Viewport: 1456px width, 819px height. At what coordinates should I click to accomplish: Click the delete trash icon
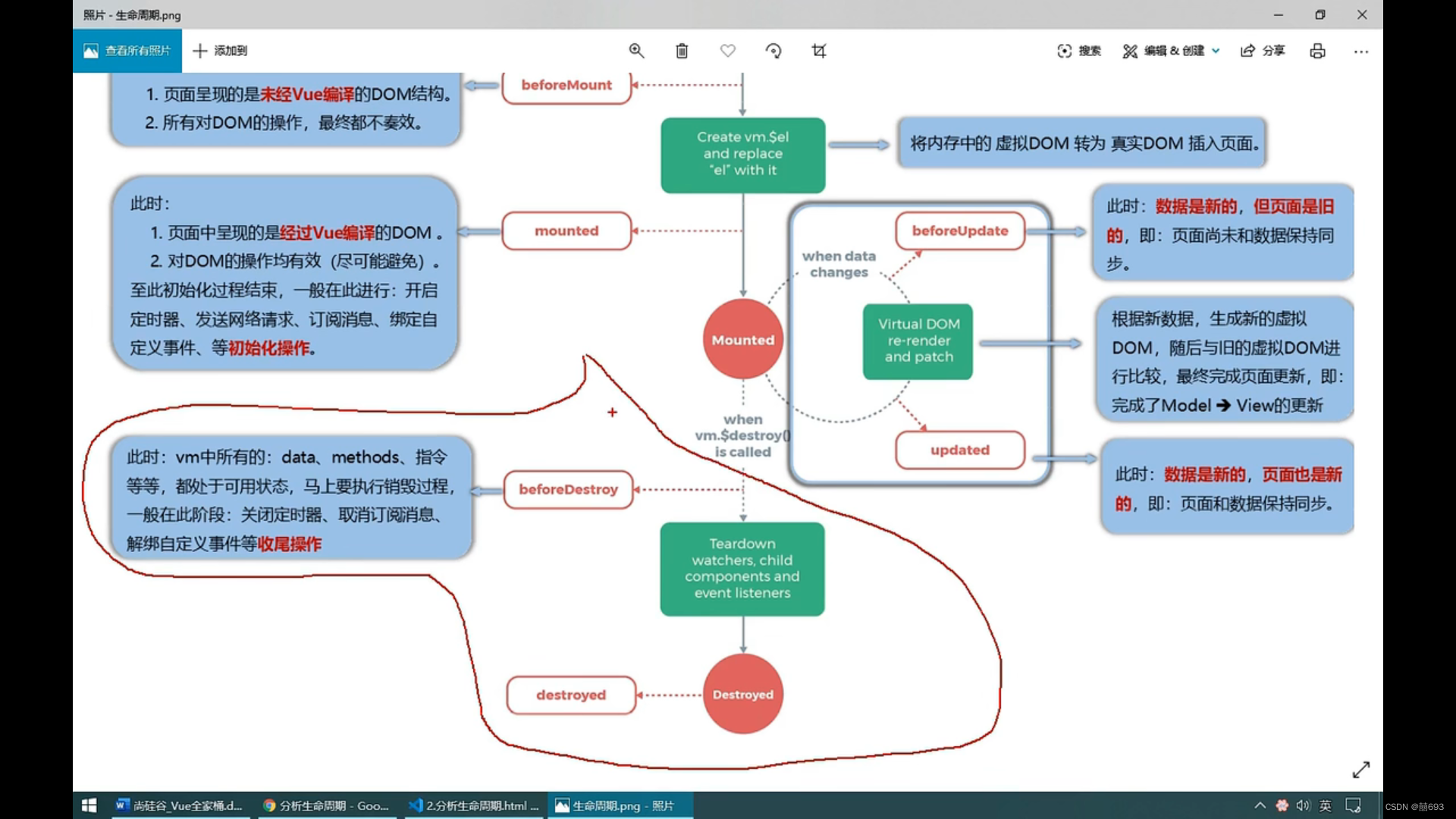coord(682,51)
